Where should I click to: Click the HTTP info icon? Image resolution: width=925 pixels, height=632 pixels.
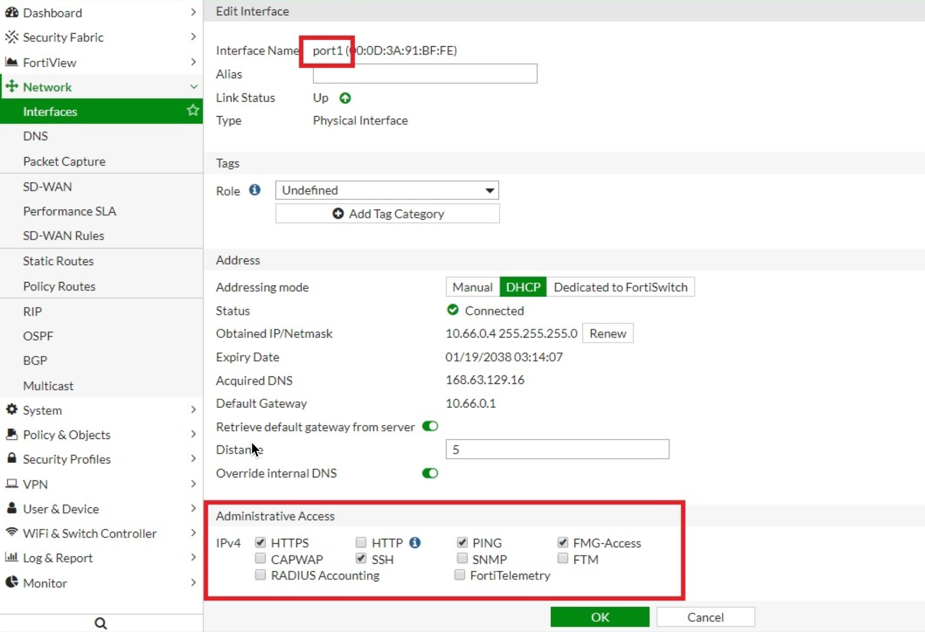[415, 543]
